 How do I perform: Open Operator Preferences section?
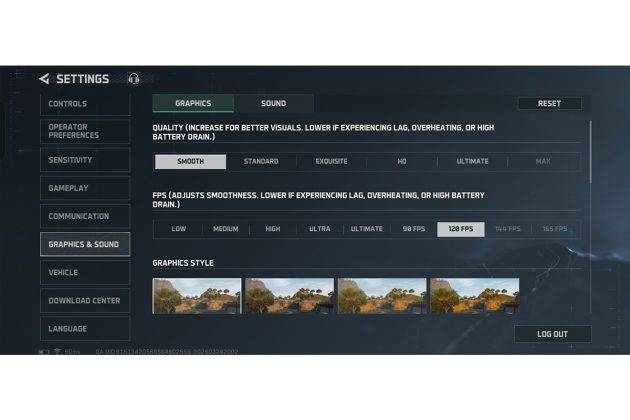85,131
